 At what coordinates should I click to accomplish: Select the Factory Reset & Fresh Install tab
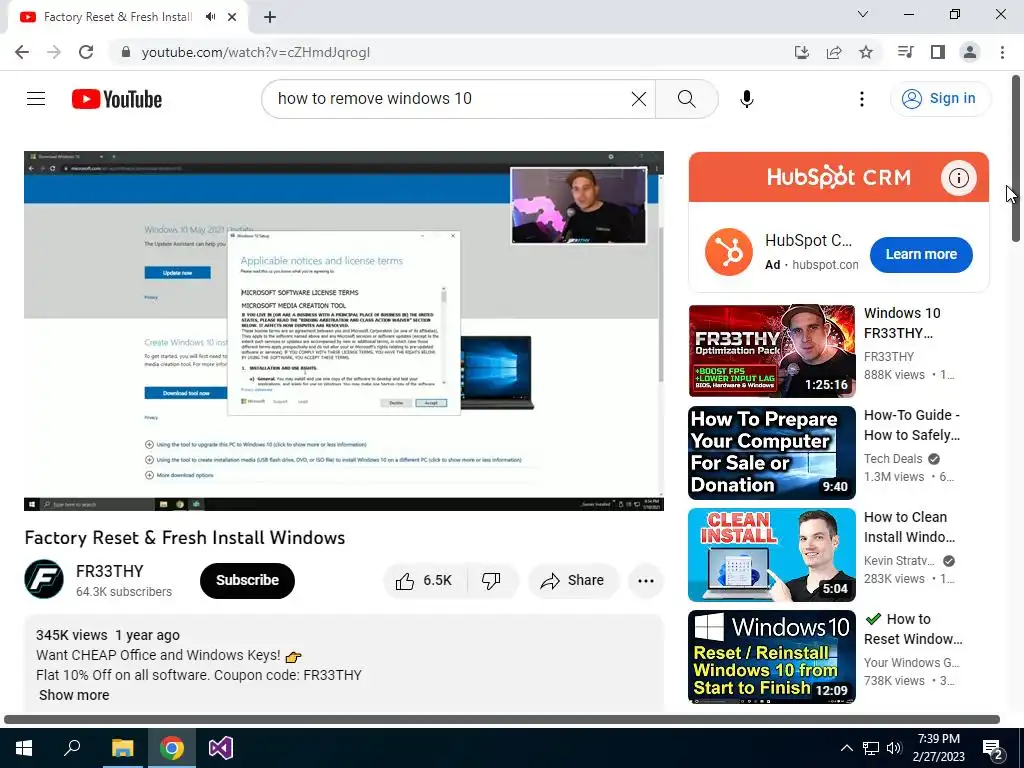[x=118, y=17]
